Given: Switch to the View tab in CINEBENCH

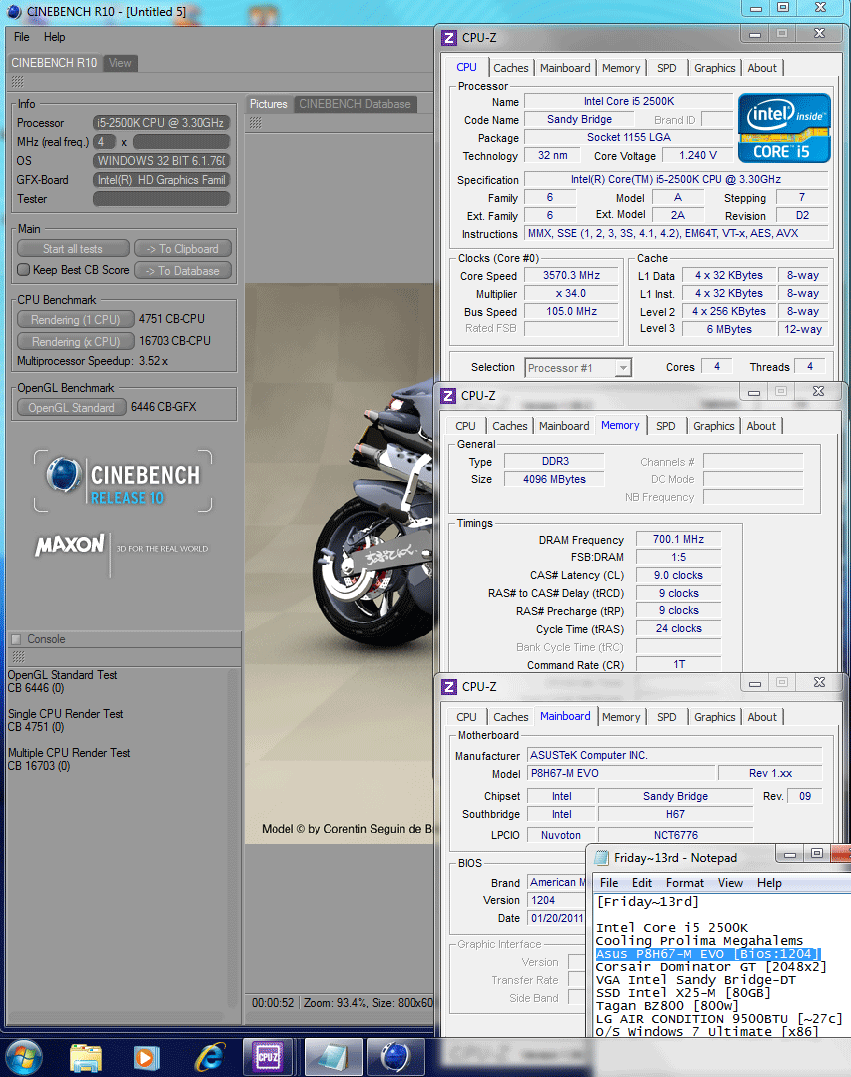Looking at the screenshot, I should point(120,63).
